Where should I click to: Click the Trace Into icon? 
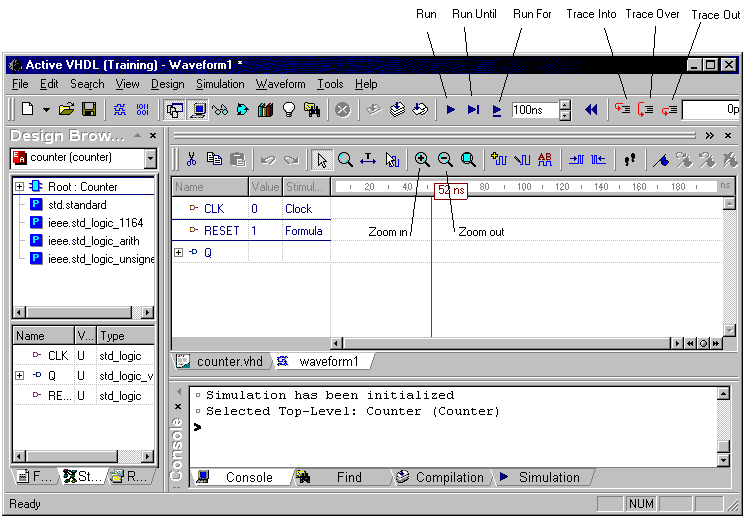click(621, 110)
